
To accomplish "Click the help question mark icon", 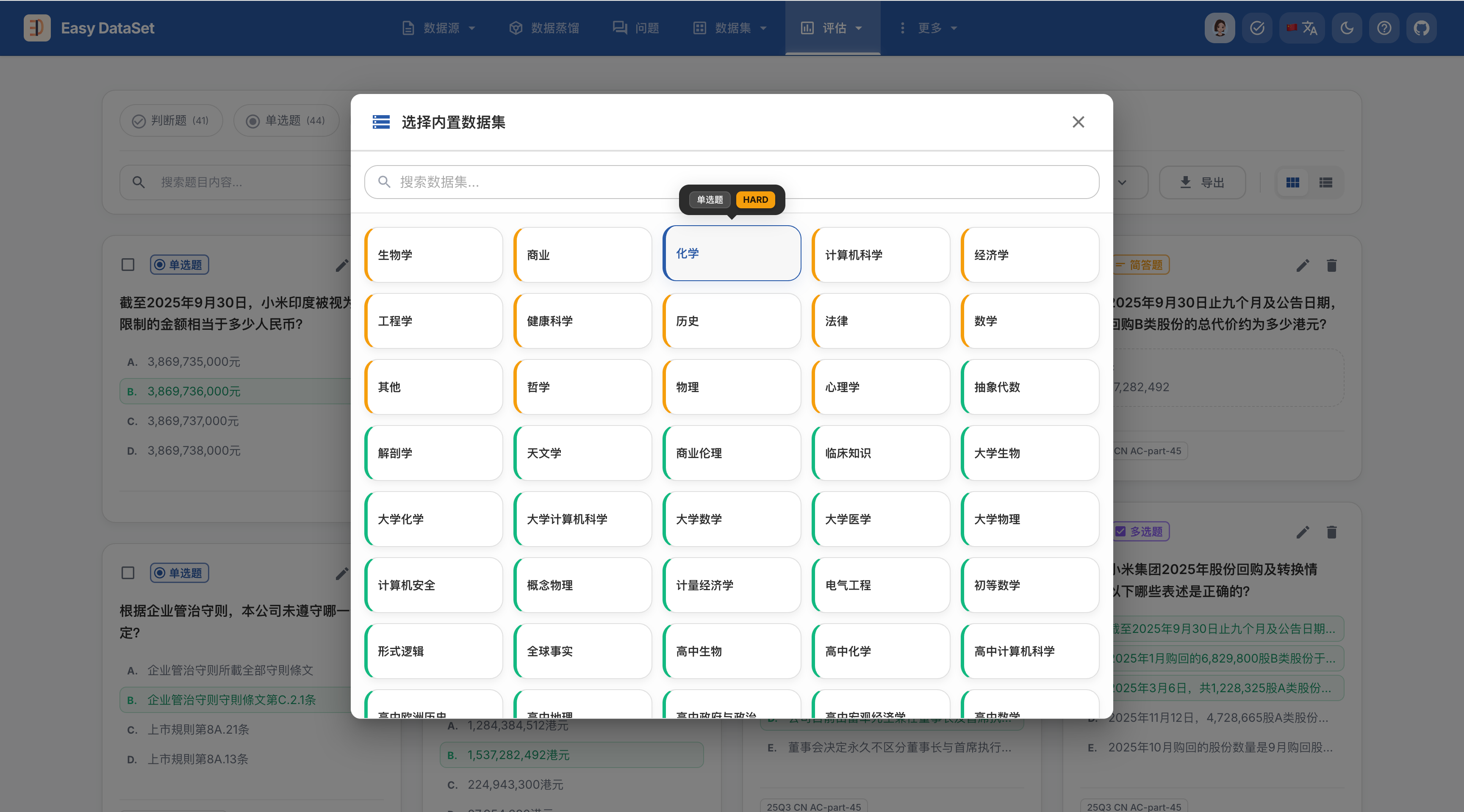I will pyautogui.click(x=1384, y=28).
